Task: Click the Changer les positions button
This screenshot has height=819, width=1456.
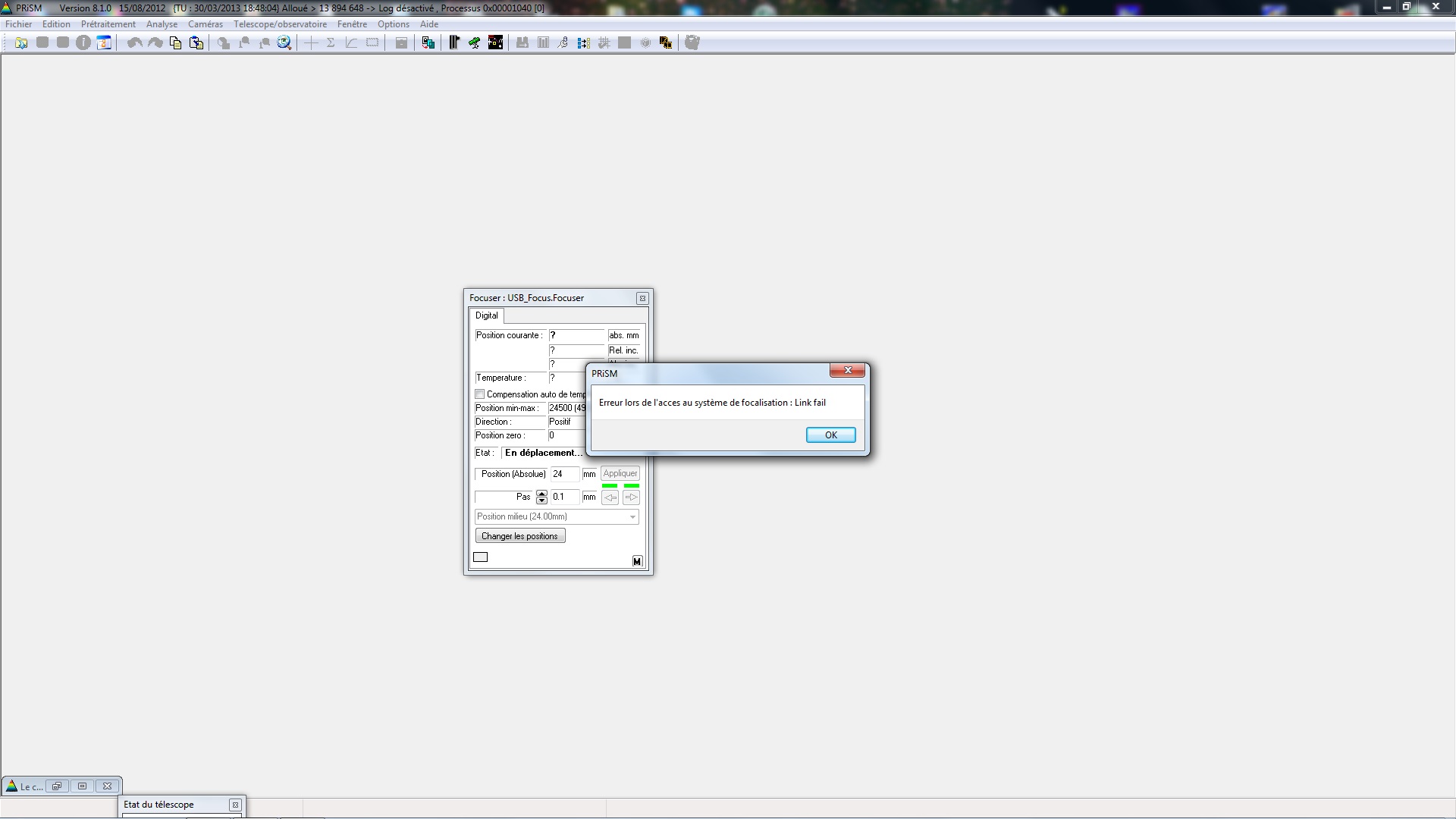Action: click(520, 536)
